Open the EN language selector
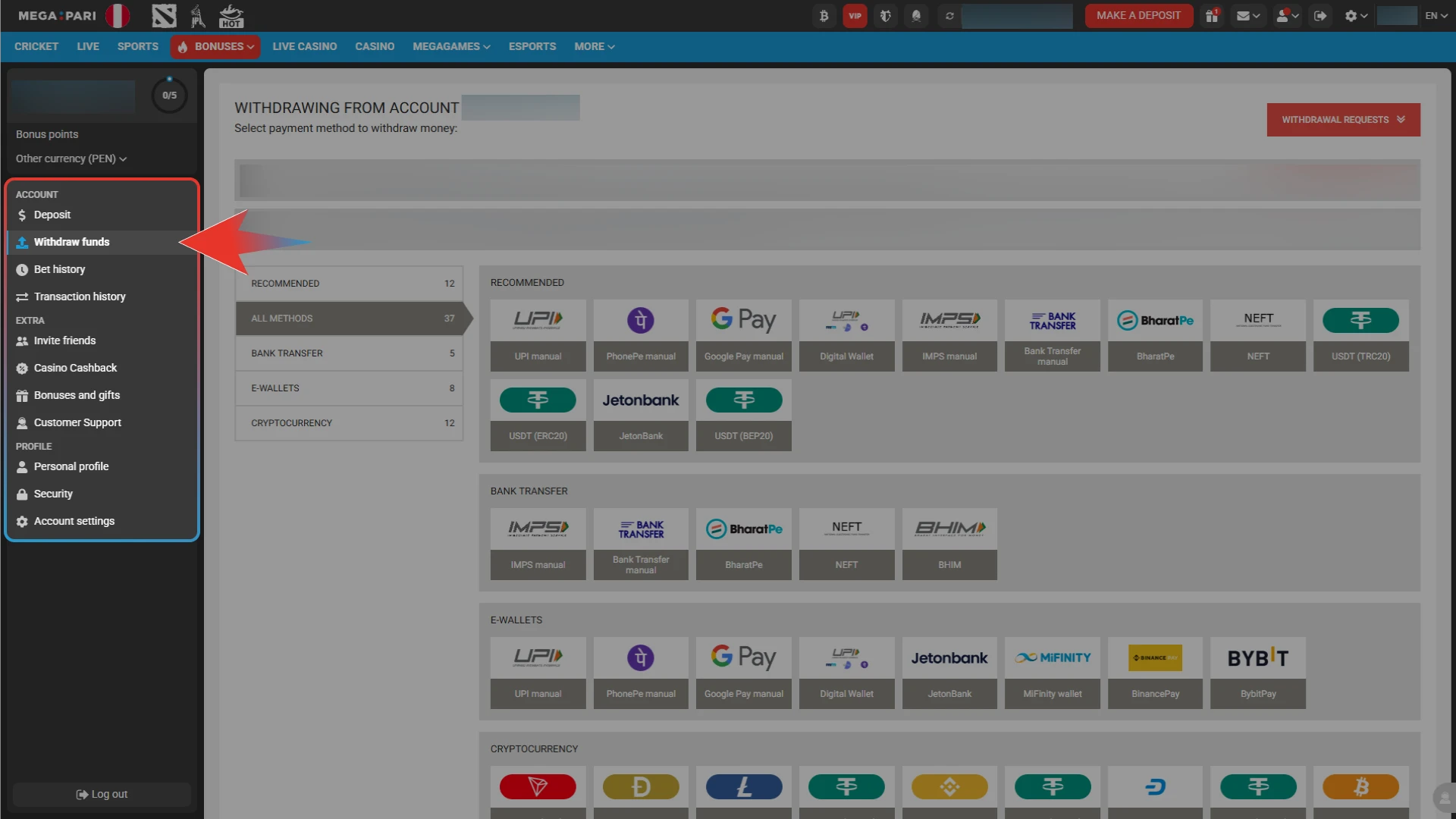The width and height of the screenshot is (1456, 819). tap(1436, 15)
